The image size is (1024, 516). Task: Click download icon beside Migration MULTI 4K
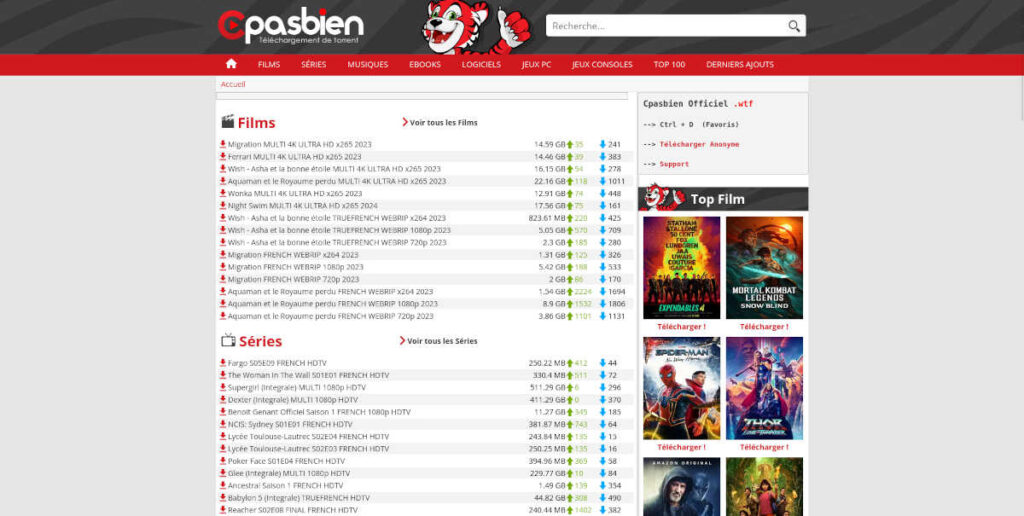click(223, 144)
